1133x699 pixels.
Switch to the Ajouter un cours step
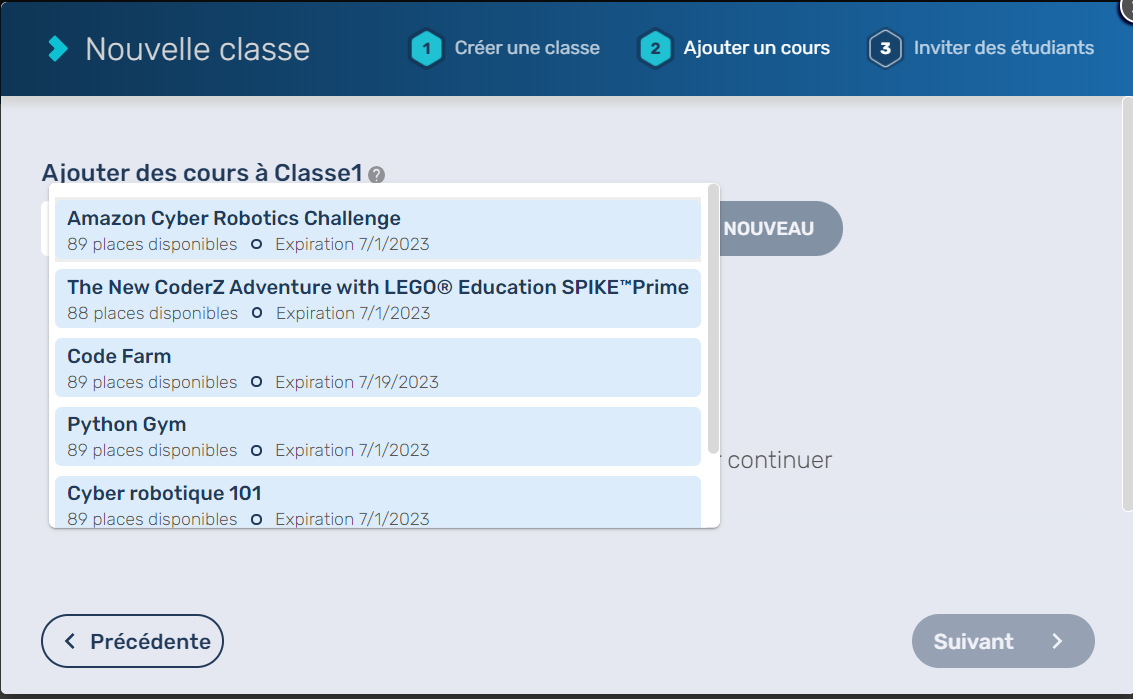coord(756,48)
